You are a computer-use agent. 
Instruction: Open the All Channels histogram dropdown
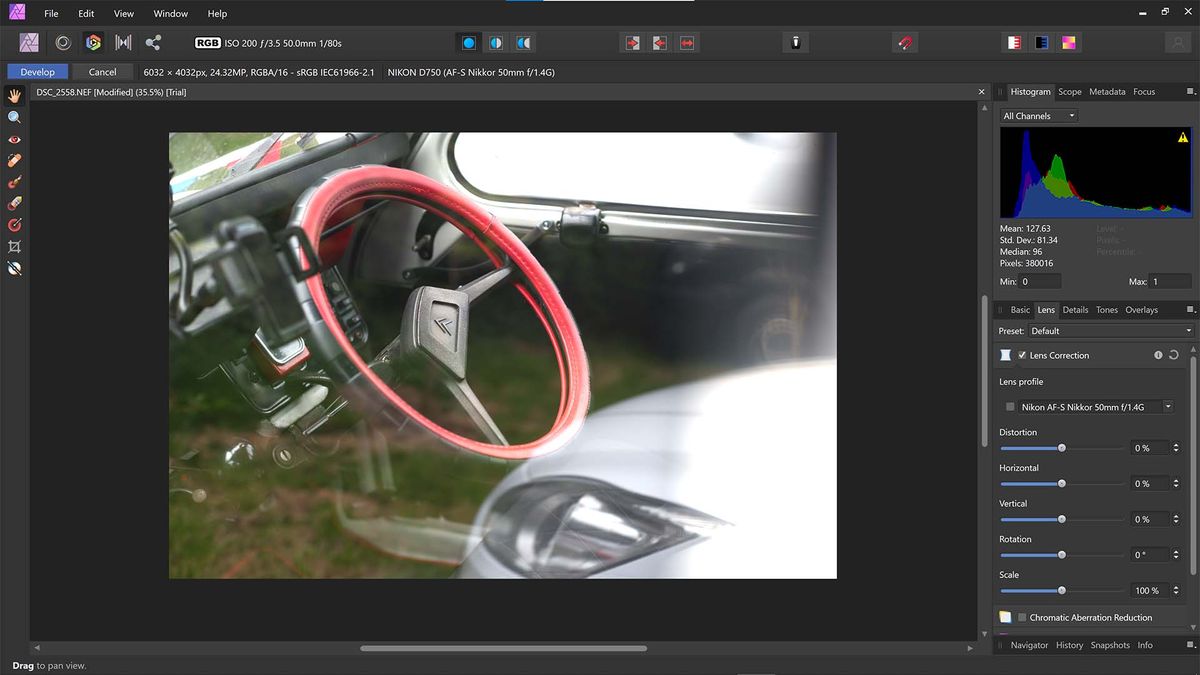click(x=1038, y=116)
